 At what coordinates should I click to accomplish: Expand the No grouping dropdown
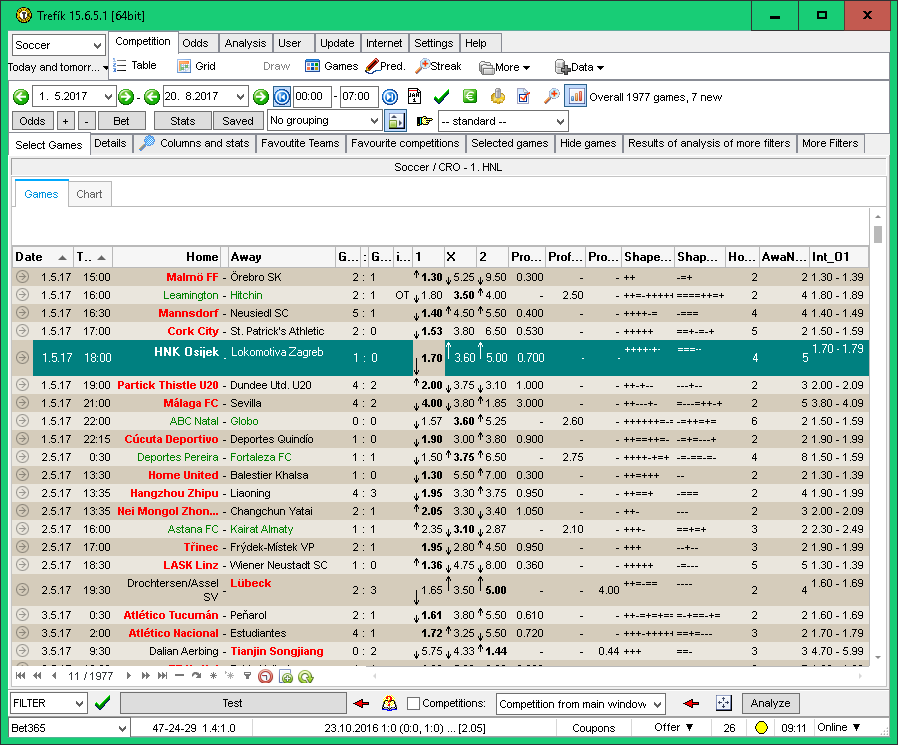click(x=324, y=121)
